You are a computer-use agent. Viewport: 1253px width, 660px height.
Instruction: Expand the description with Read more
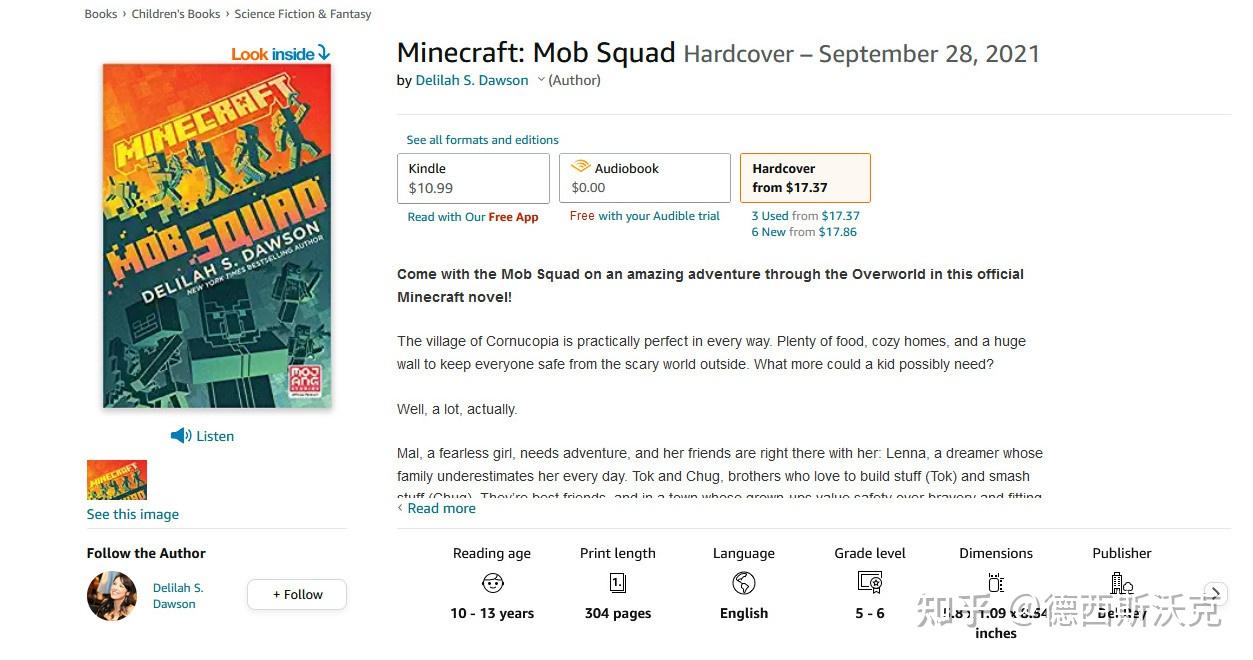[441, 508]
